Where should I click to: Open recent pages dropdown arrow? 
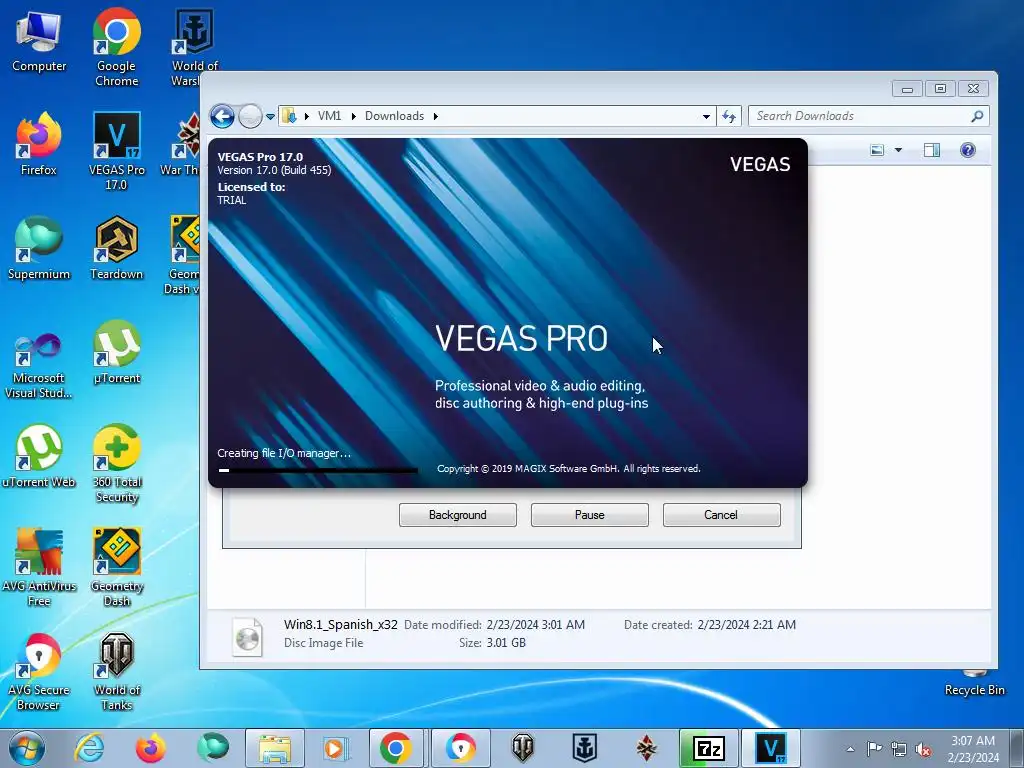[270, 117]
